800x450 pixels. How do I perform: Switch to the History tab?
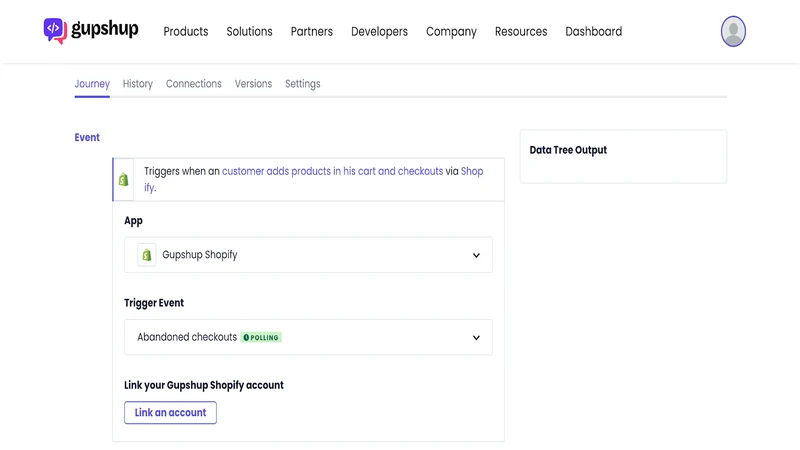tap(138, 84)
